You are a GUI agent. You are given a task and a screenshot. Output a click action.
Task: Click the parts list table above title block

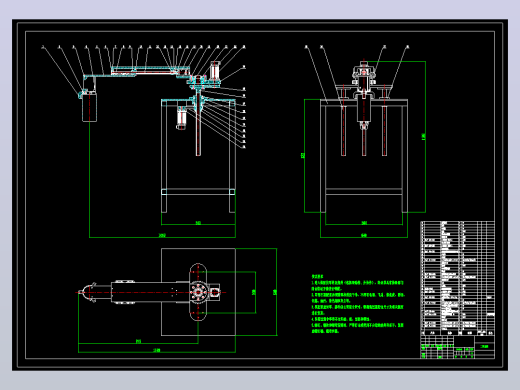(457, 278)
